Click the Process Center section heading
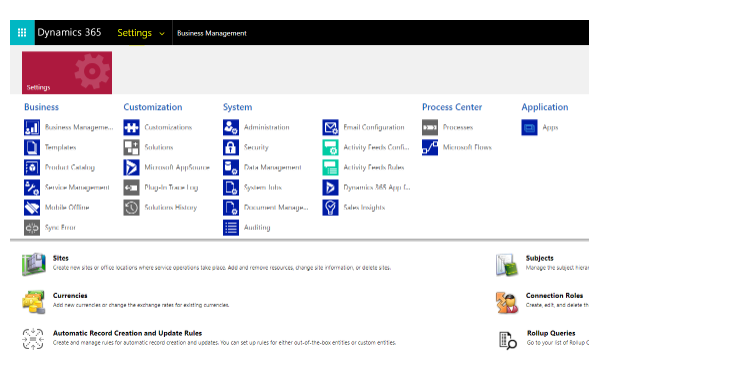The width and height of the screenshot is (750, 375). tap(452, 107)
